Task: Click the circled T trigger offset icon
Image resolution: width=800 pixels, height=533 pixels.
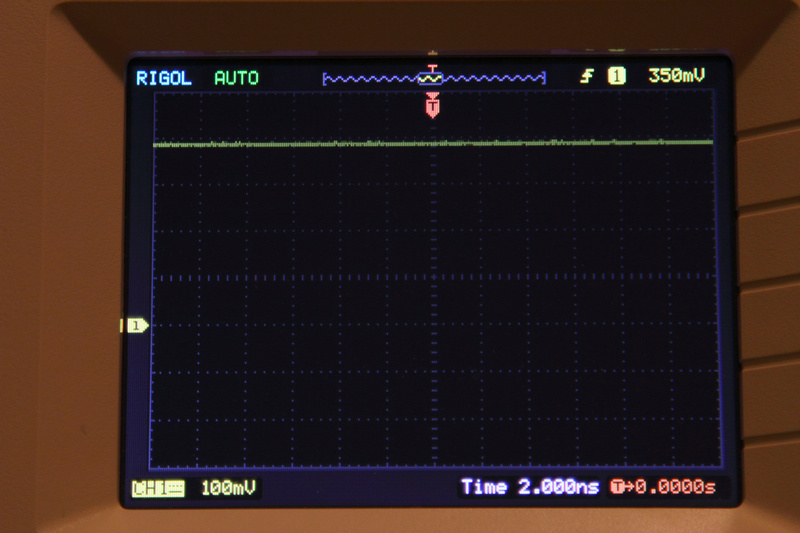Action: [616, 488]
